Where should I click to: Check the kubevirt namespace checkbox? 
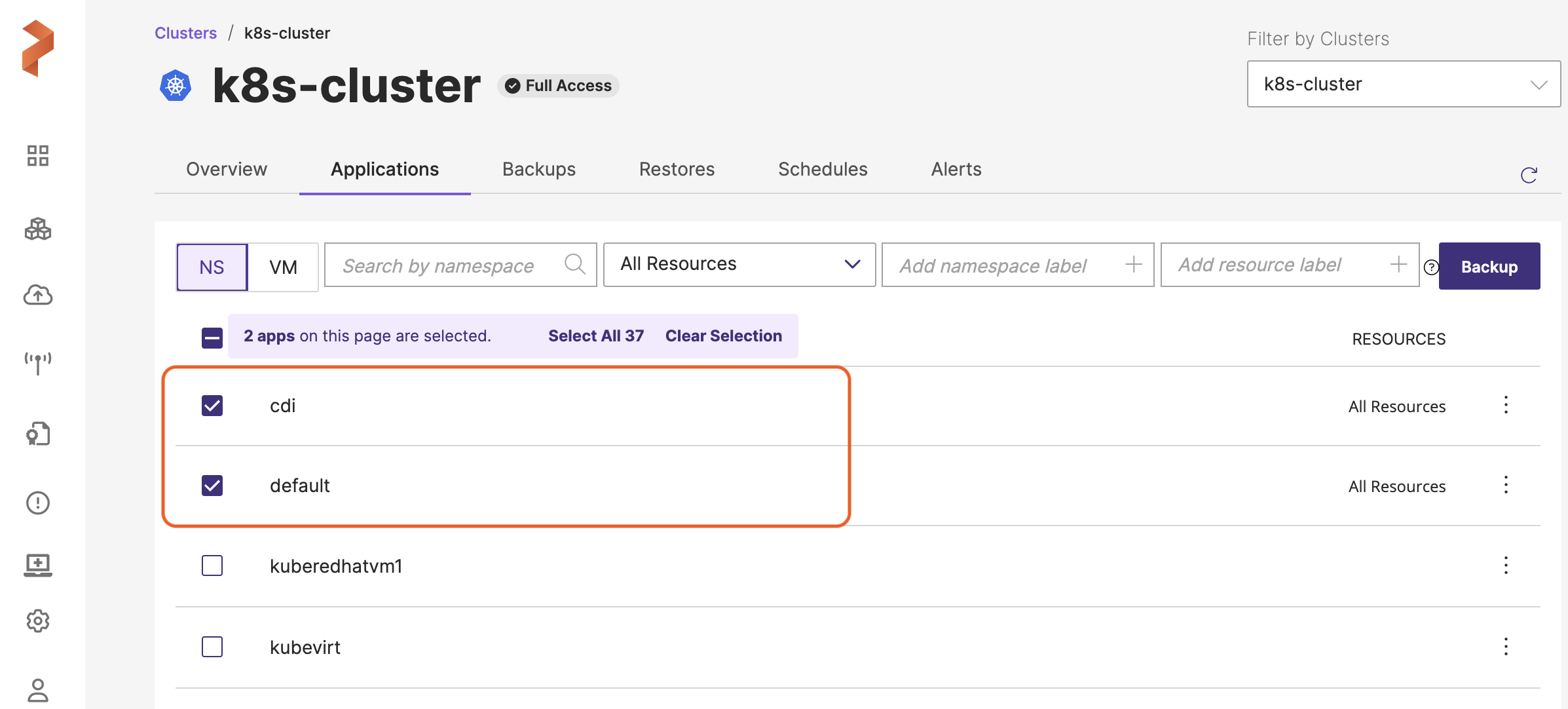[x=212, y=647]
